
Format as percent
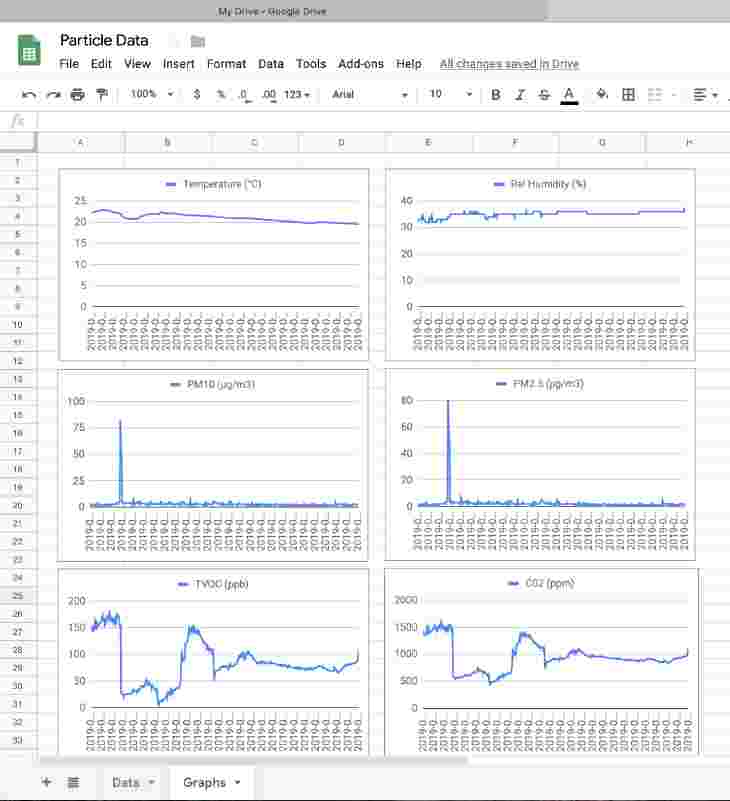(221, 95)
